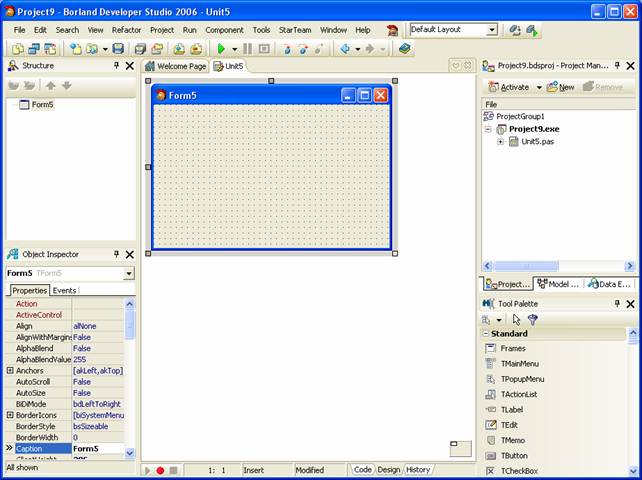Click the New button in Project Manager
The width and height of the screenshot is (642, 480).
[559, 87]
